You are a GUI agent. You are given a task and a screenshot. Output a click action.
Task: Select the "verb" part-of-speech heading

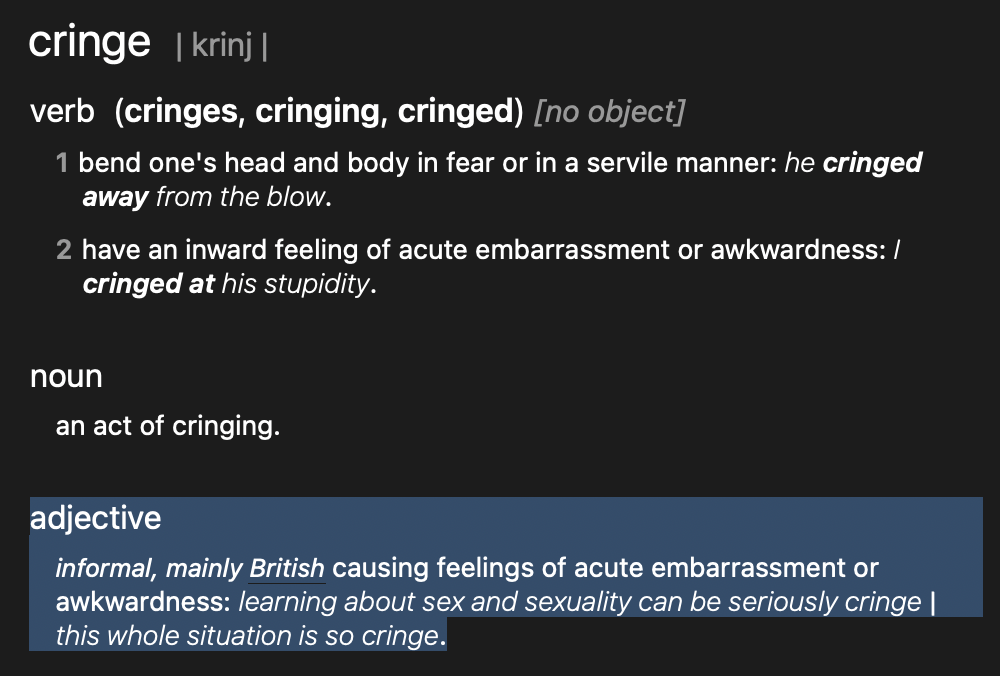coord(62,112)
